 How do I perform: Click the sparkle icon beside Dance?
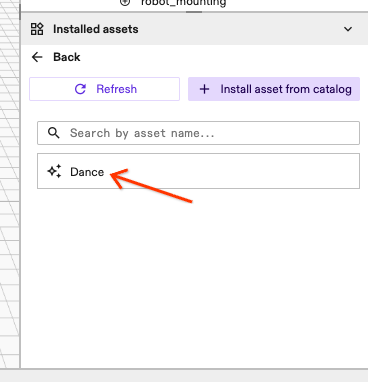click(54, 171)
